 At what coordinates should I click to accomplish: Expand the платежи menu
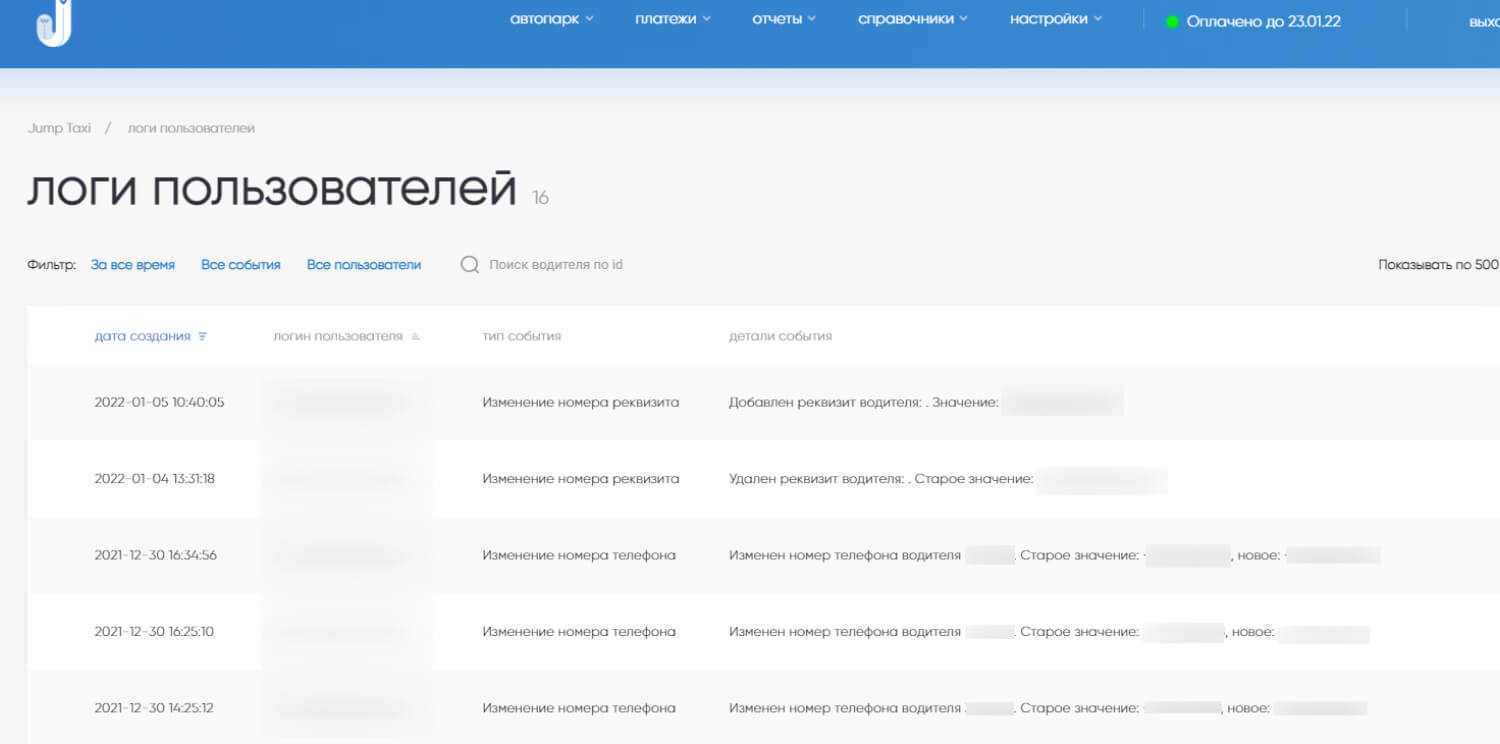coord(672,19)
